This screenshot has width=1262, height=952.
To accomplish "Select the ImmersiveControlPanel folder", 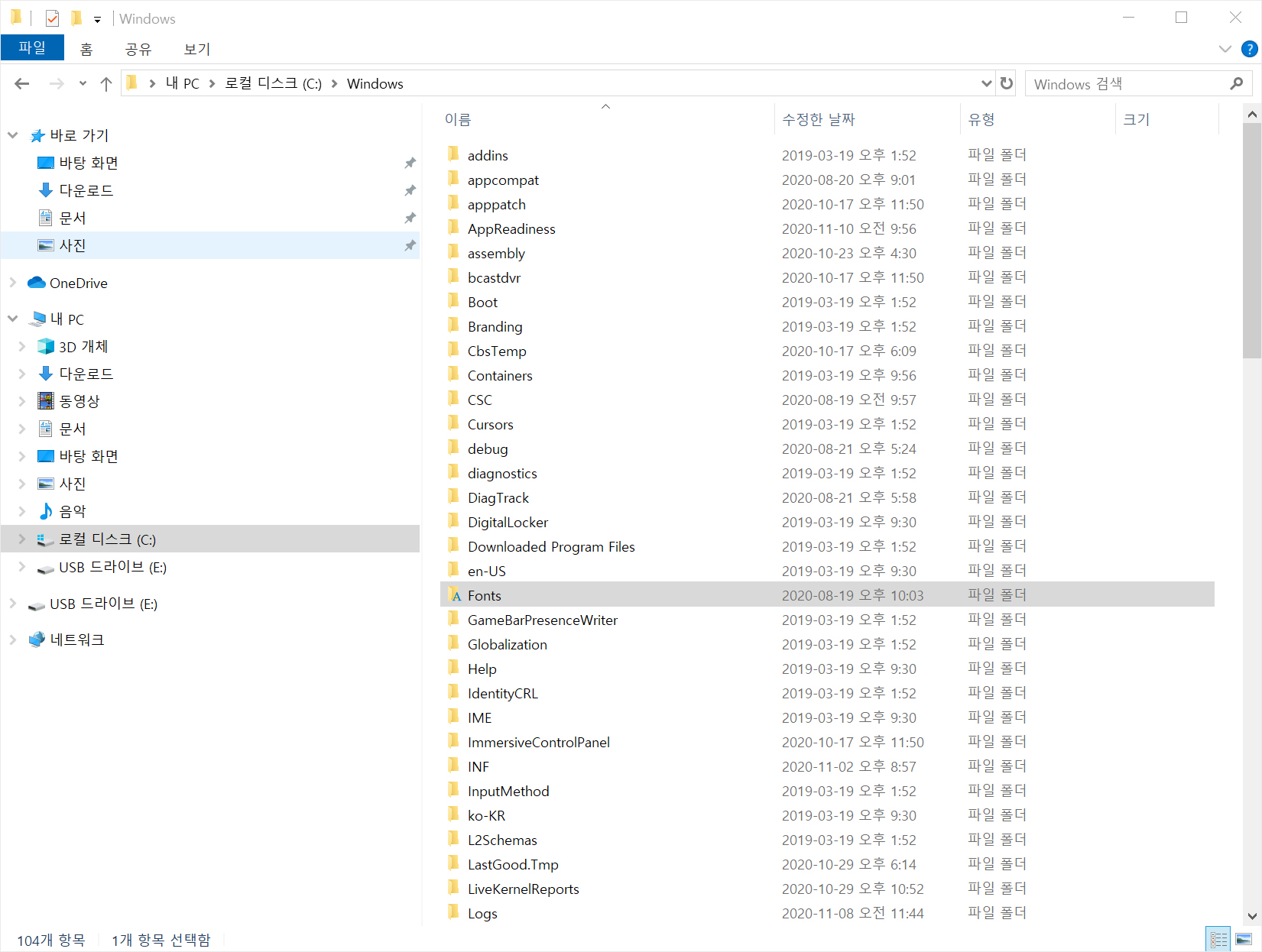I will 539,742.
